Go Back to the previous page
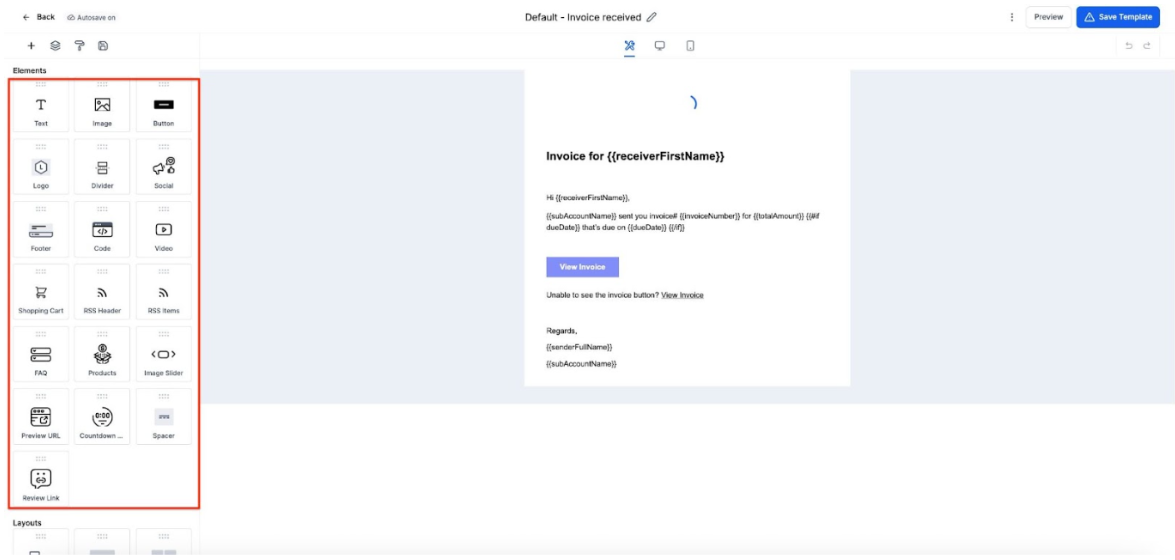Image resolution: width=1175 pixels, height=560 pixels. tap(39, 17)
